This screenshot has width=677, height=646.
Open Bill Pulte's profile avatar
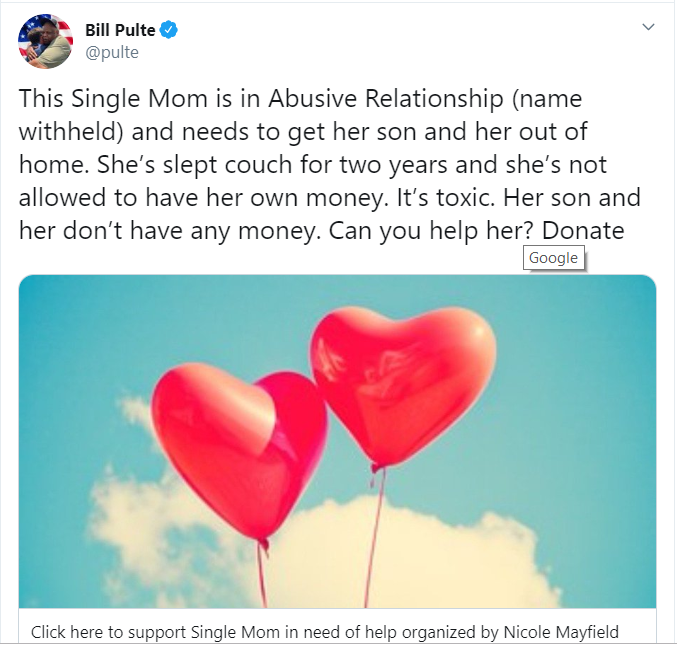pyautogui.click(x=45, y=41)
